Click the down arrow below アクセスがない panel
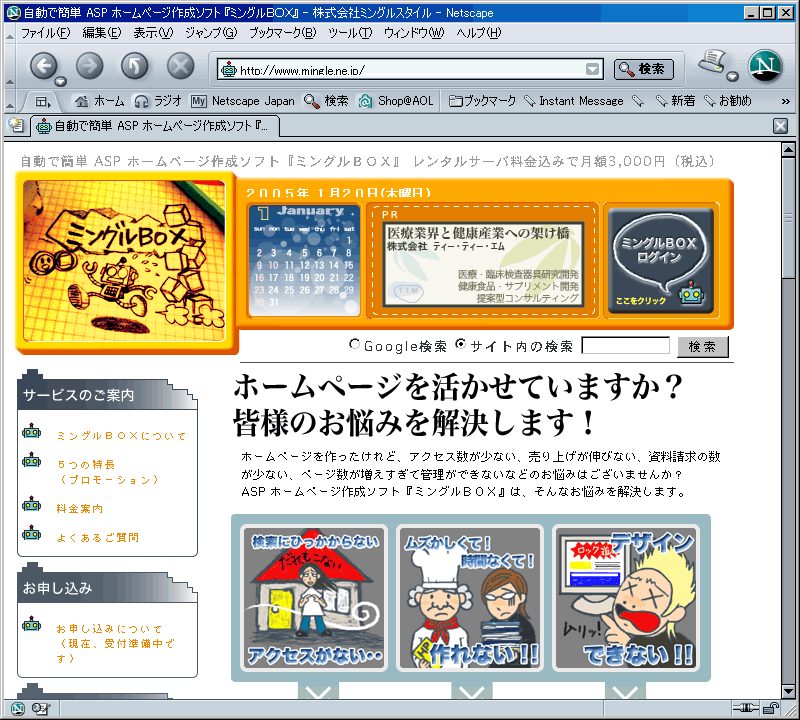 pyautogui.click(x=318, y=691)
